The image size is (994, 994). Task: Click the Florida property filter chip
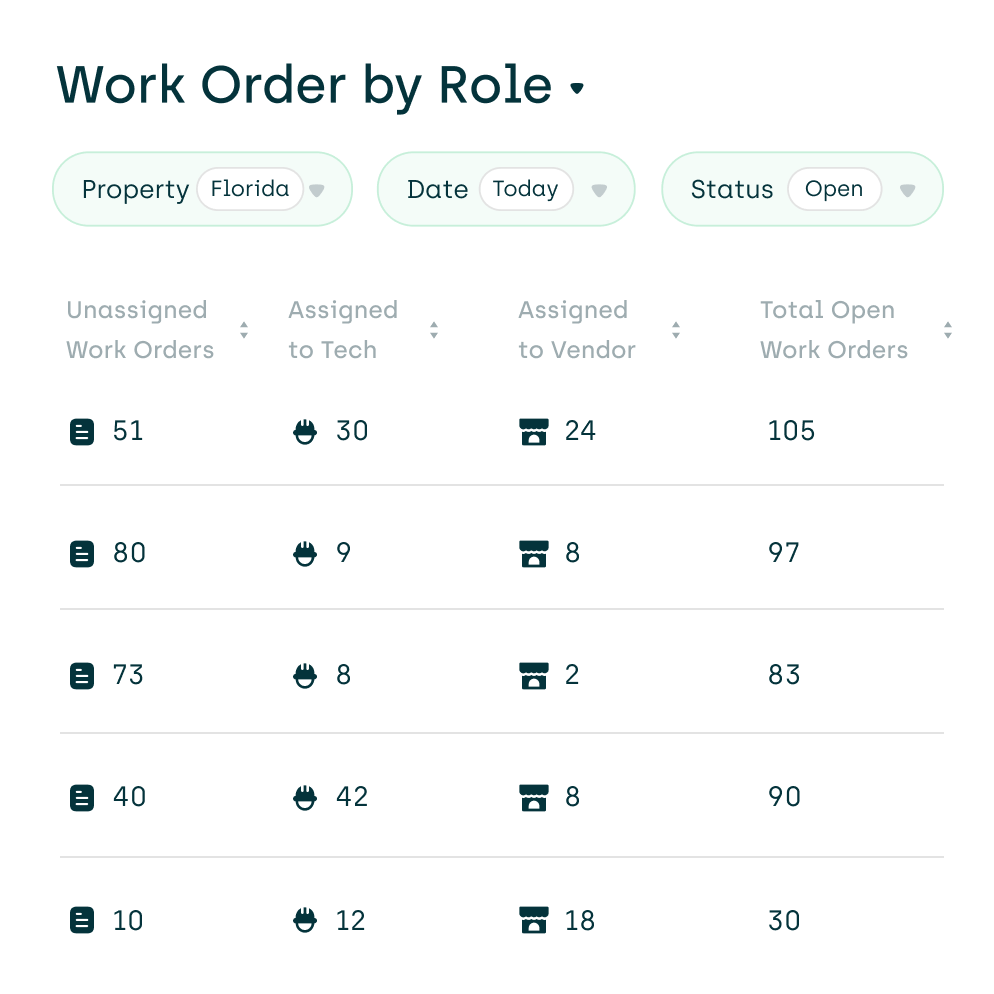click(x=250, y=188)
